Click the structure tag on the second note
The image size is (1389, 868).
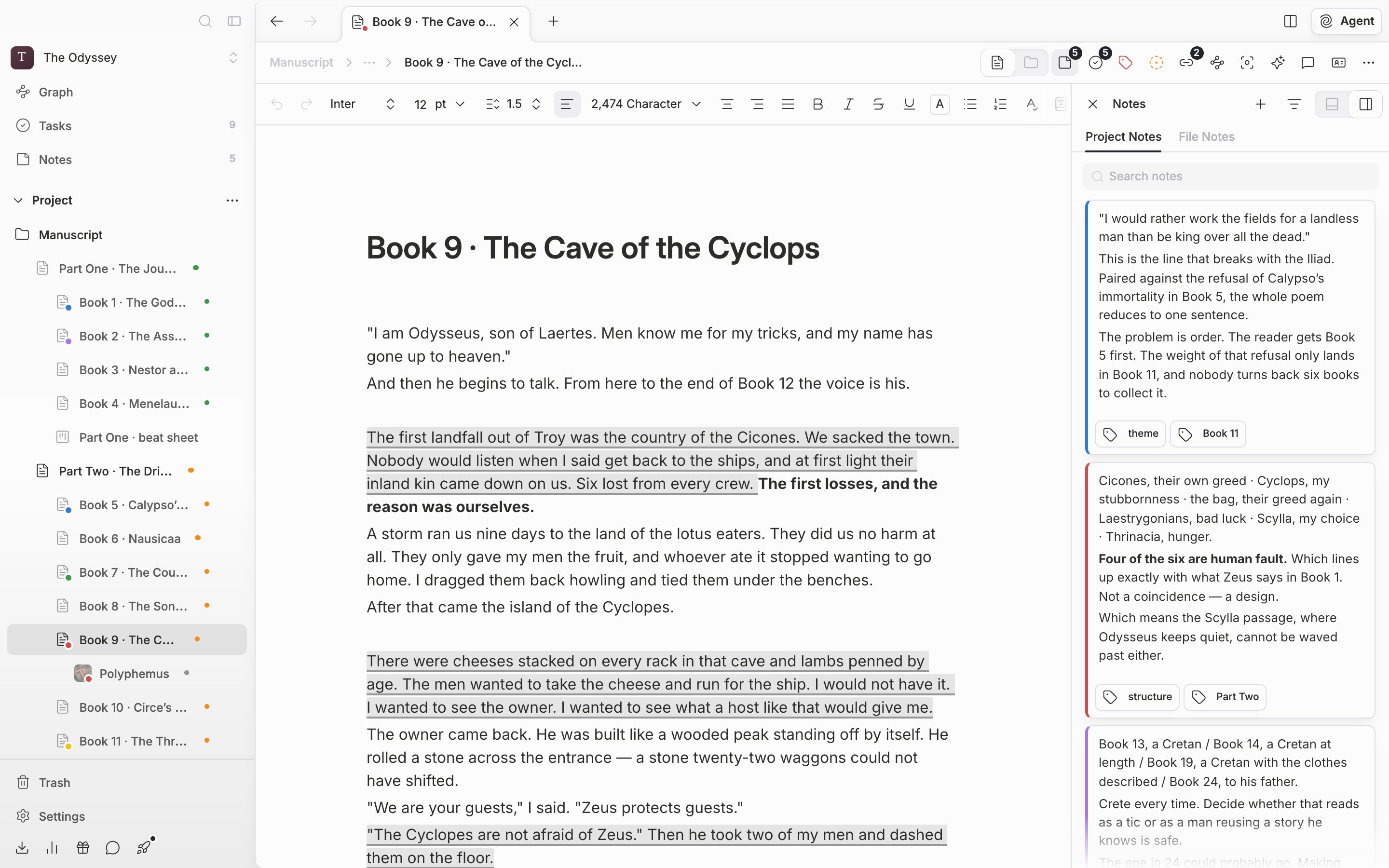1137,696
